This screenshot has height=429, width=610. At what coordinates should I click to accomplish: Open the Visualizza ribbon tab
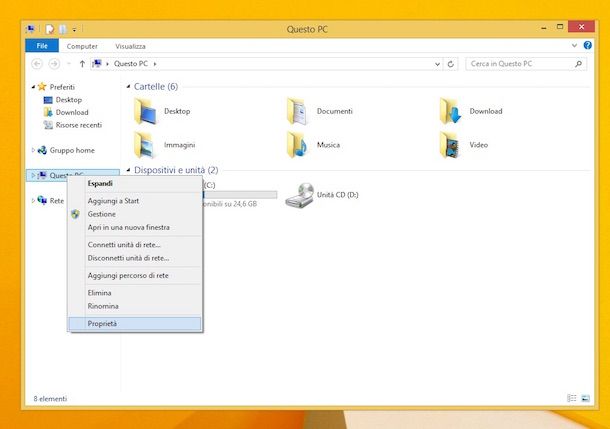pos(130,46)
